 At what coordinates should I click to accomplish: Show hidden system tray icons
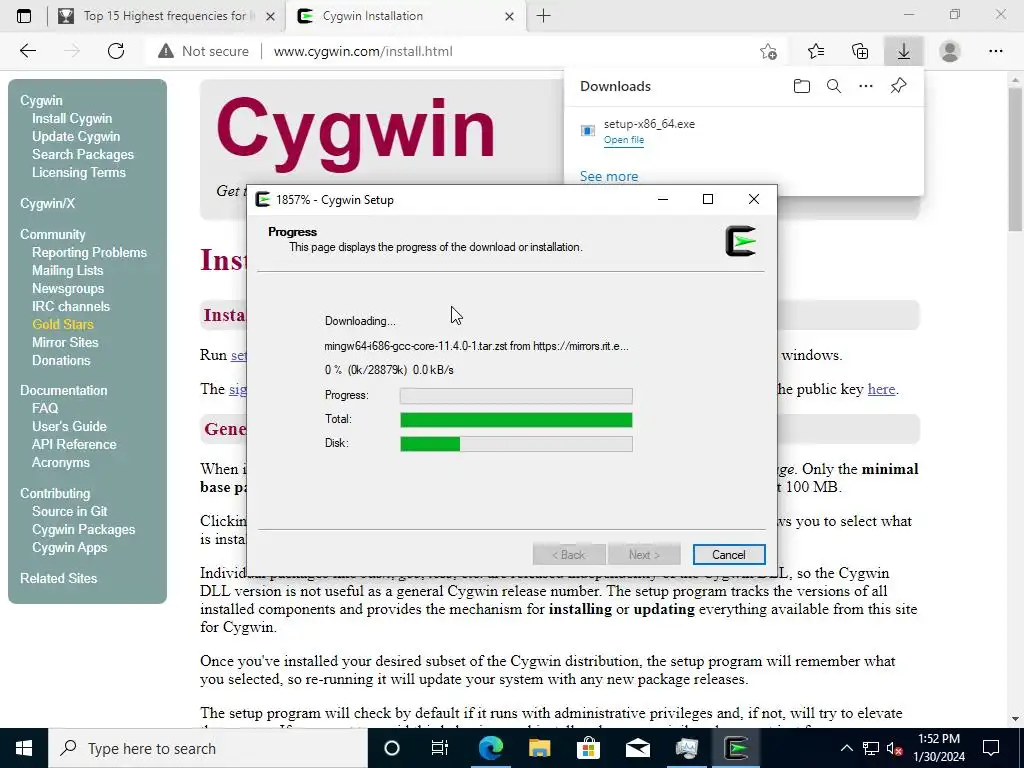[x=846, y=748]
